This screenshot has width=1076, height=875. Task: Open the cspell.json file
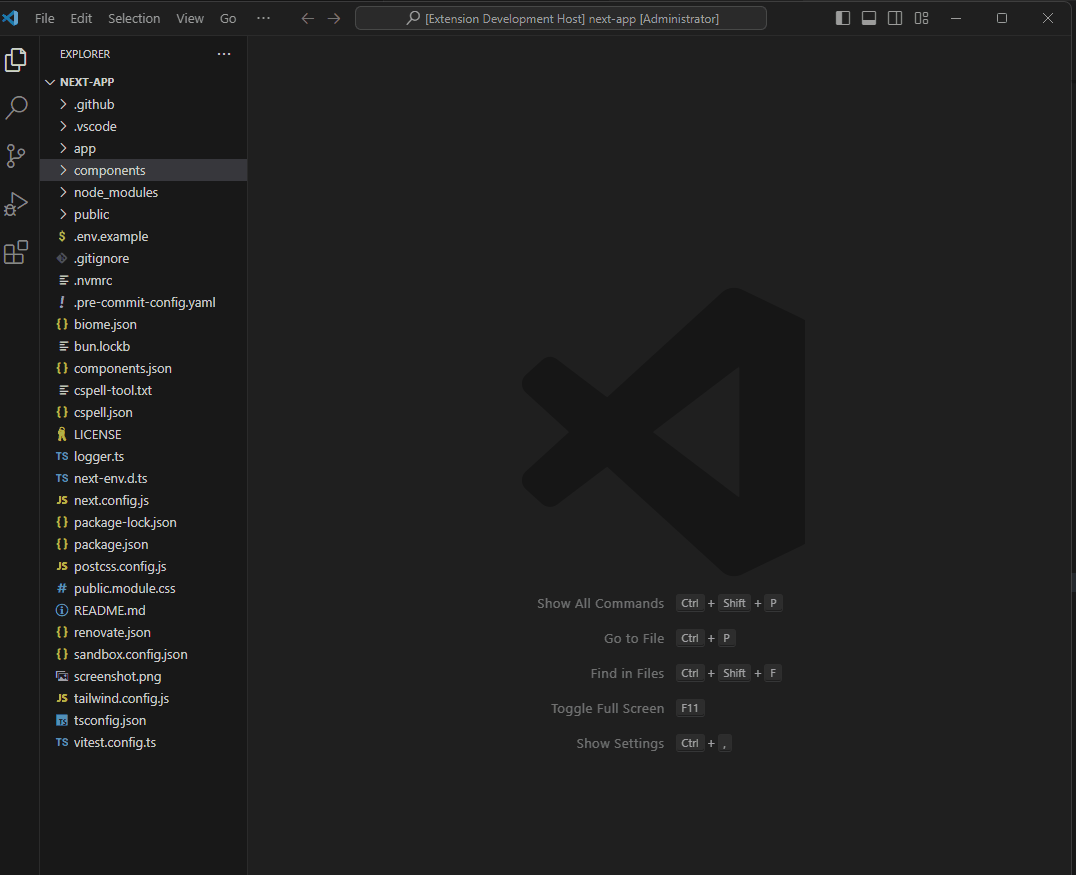143,412
